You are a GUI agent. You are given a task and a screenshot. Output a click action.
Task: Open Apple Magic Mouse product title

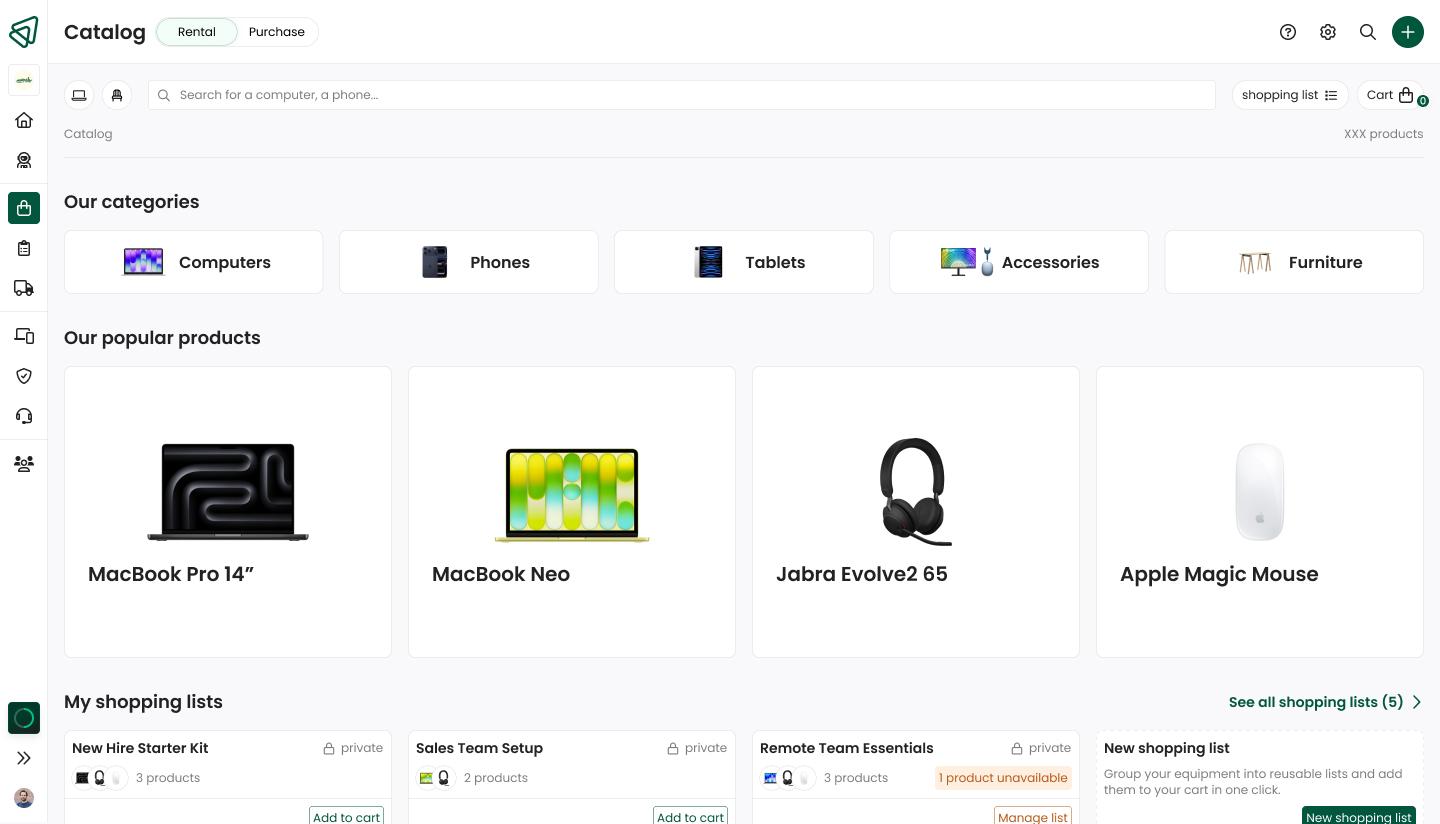1219,574
